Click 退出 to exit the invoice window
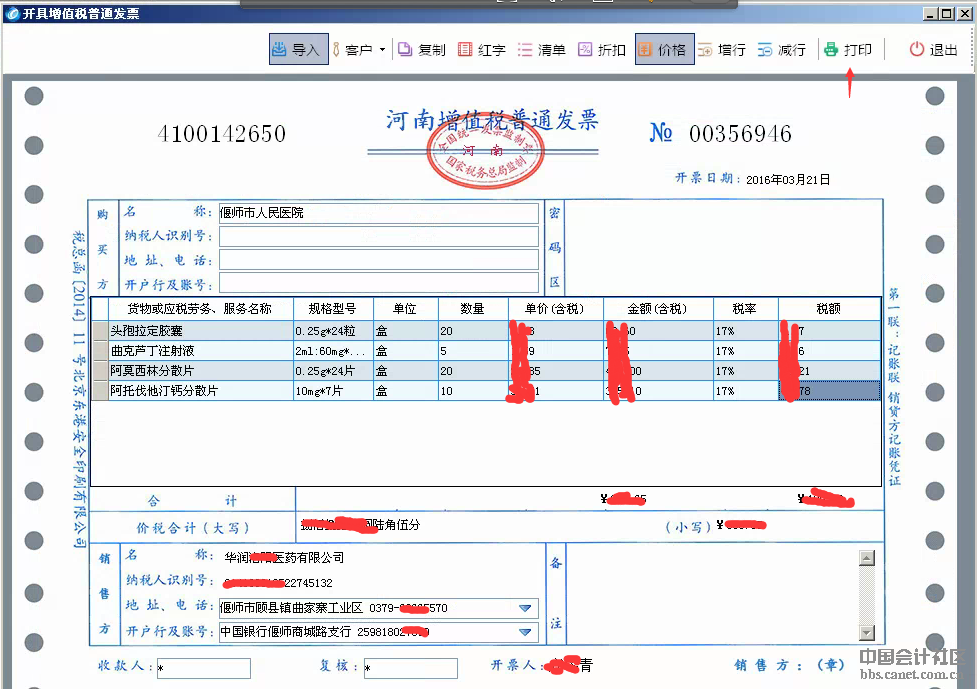 pyautogui.click(x=933, y=50)
